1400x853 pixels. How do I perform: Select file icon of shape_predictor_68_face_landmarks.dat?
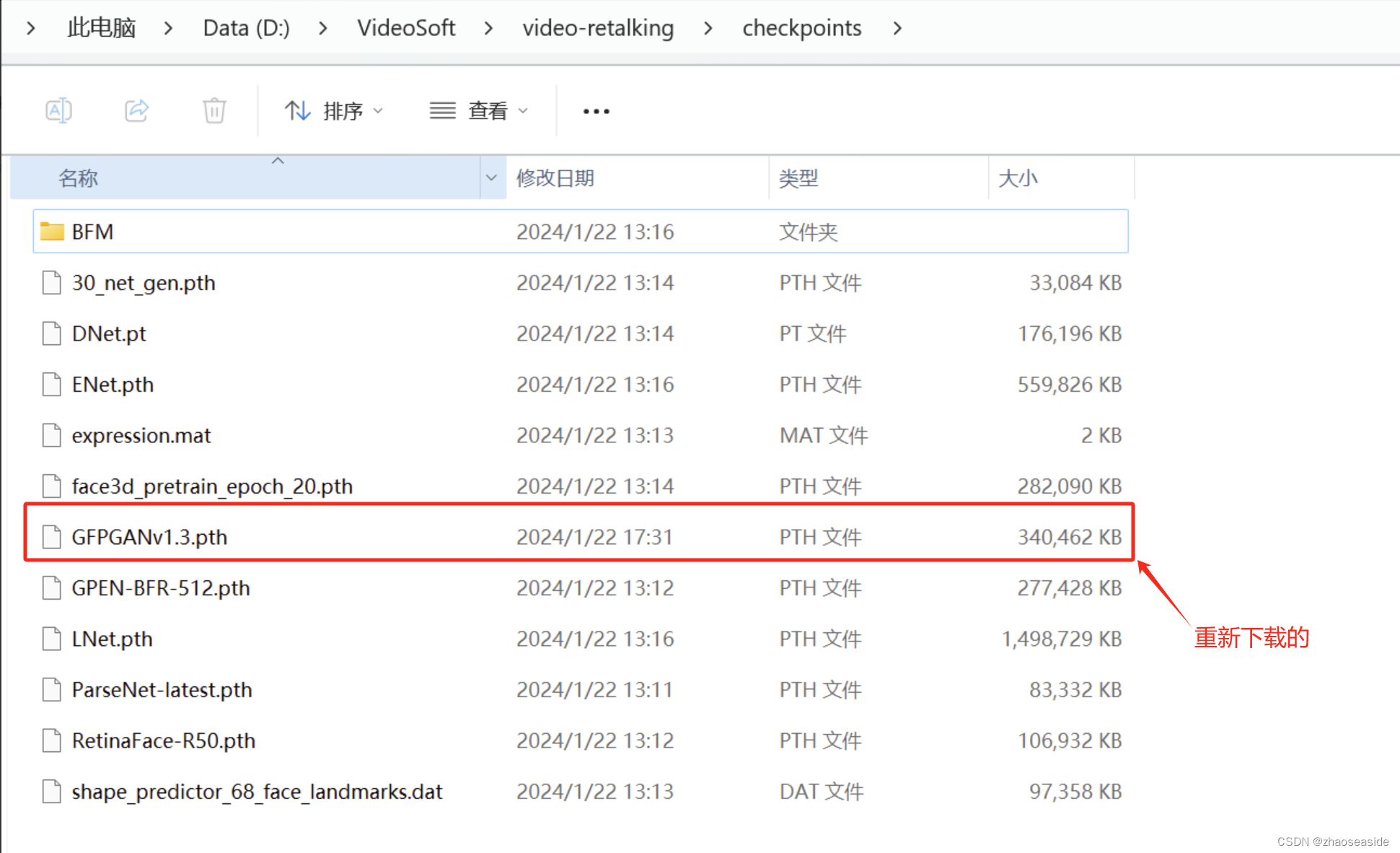pos(52,792)
